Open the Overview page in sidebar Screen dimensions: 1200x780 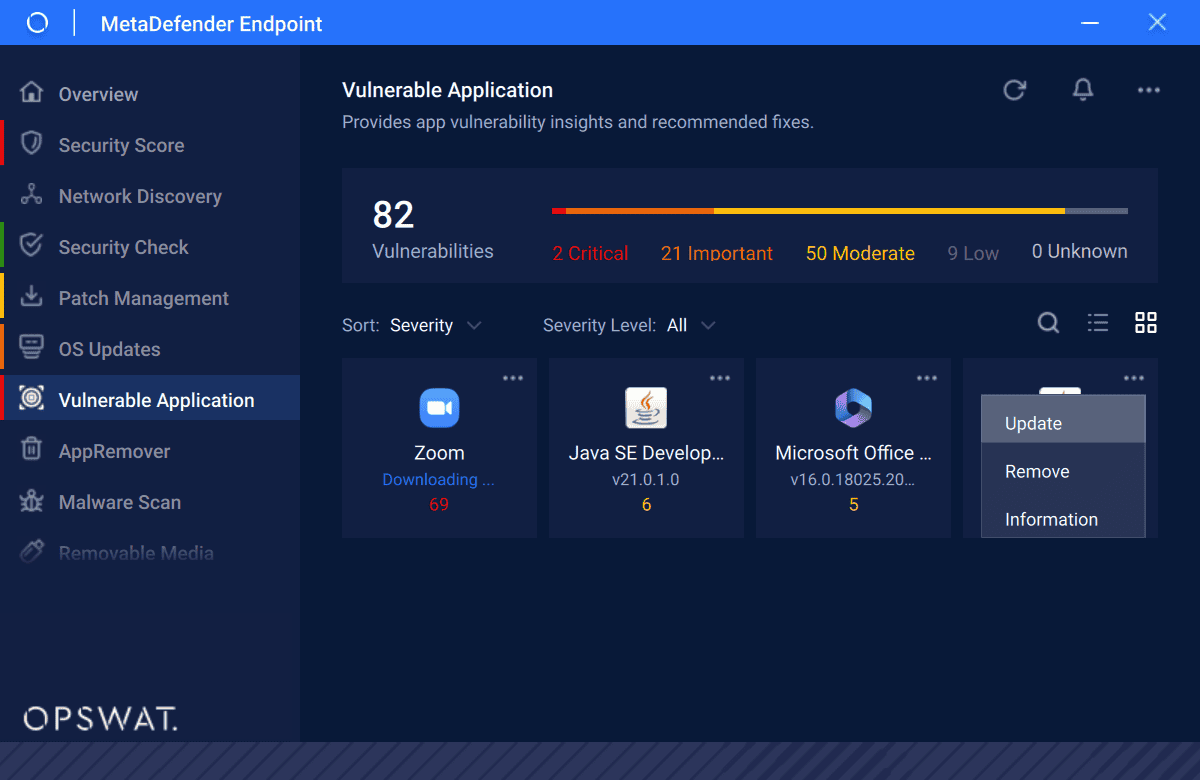point(150,94)
